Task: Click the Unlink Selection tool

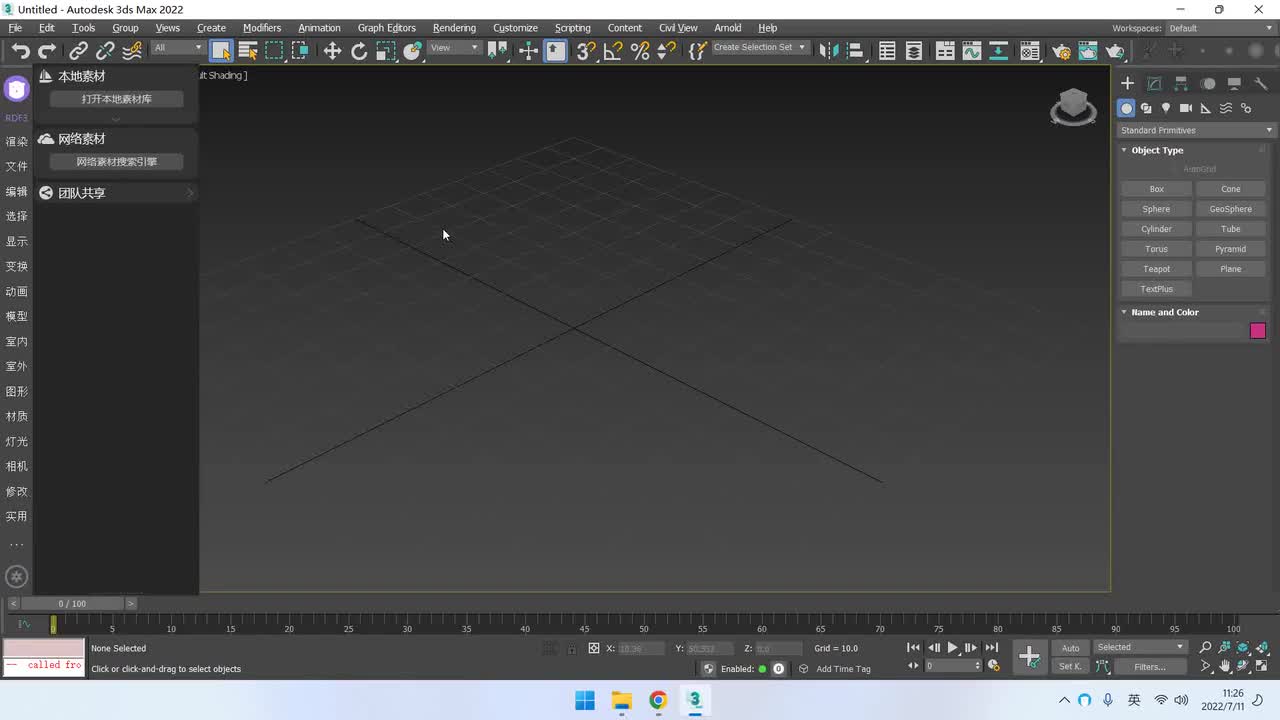Action: coord(104,51)
